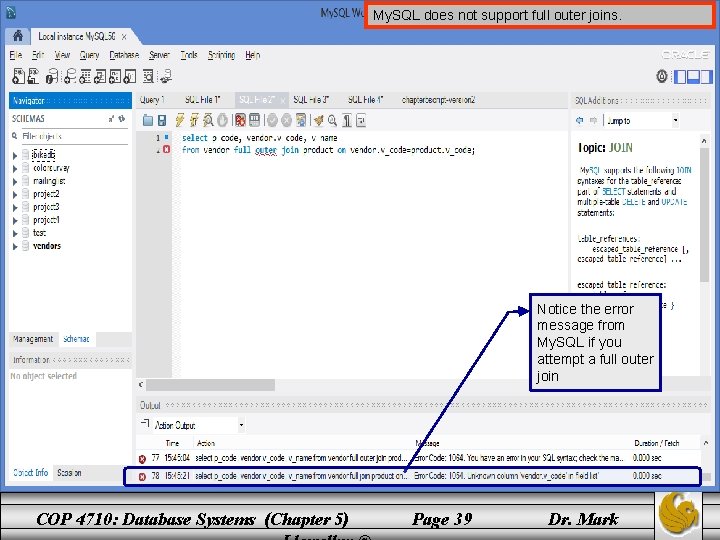Open the Query menu

[x=89, y=55]
